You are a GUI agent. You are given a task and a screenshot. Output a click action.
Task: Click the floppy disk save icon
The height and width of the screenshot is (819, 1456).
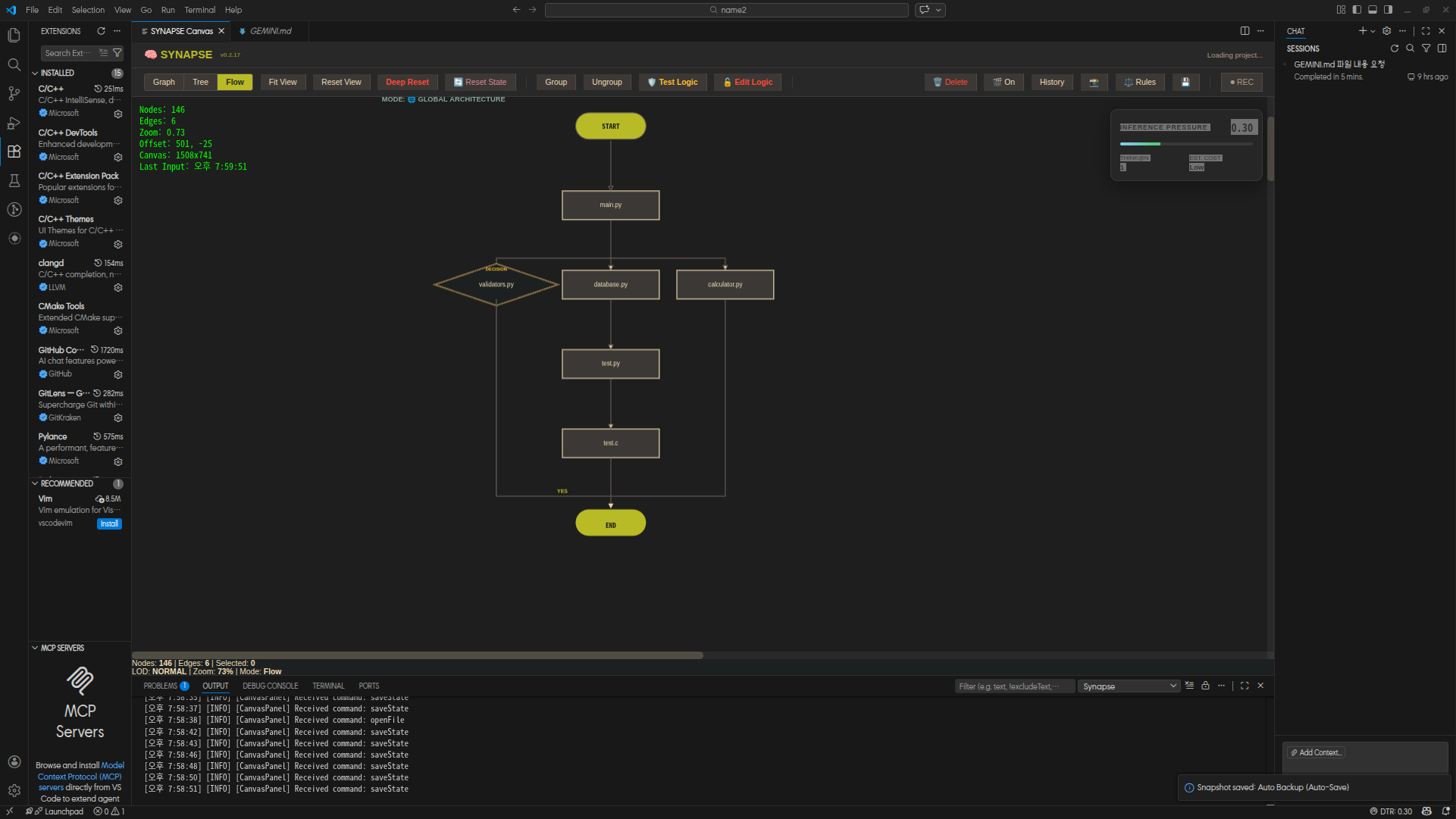(x=1185, y=82)
